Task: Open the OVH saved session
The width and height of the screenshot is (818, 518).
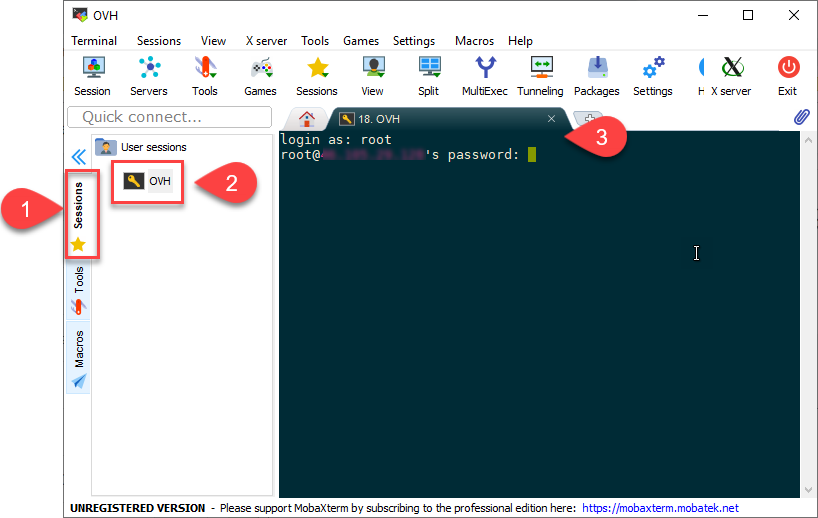Action: click(x=148, y=181)
